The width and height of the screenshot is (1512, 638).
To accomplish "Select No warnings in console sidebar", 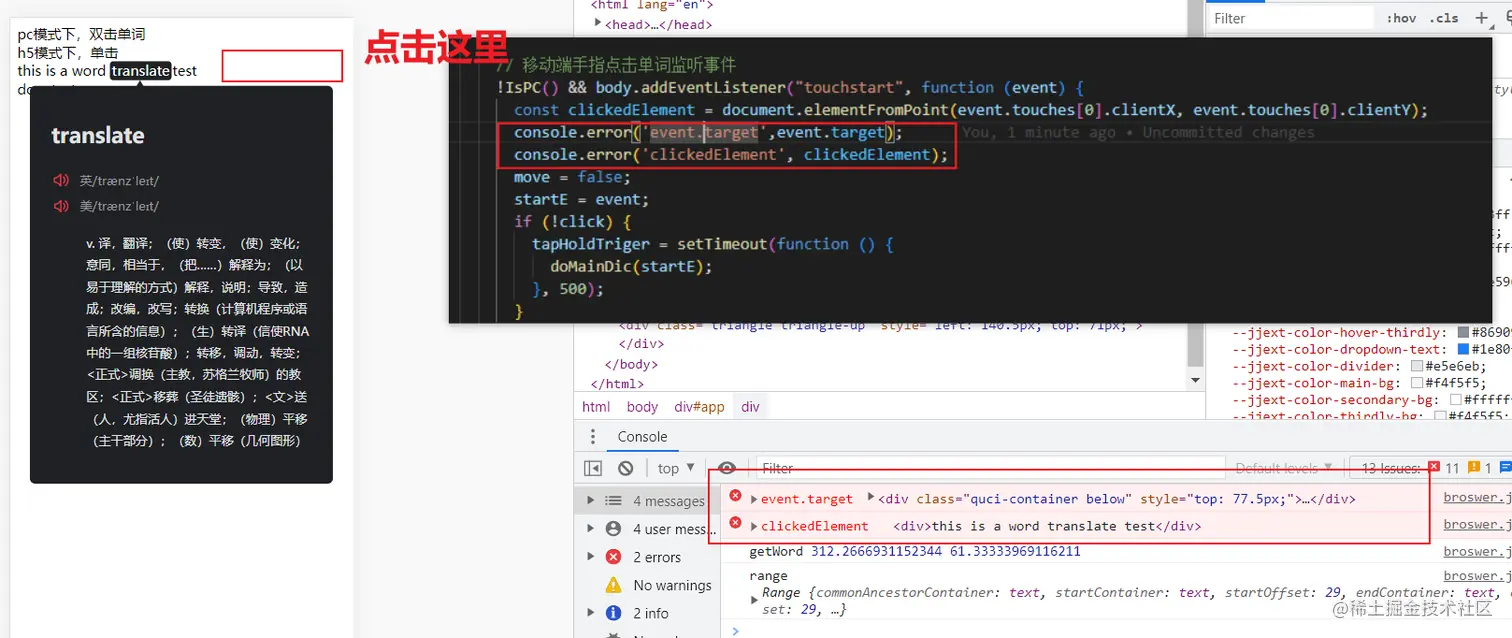I will coord(672,585).
